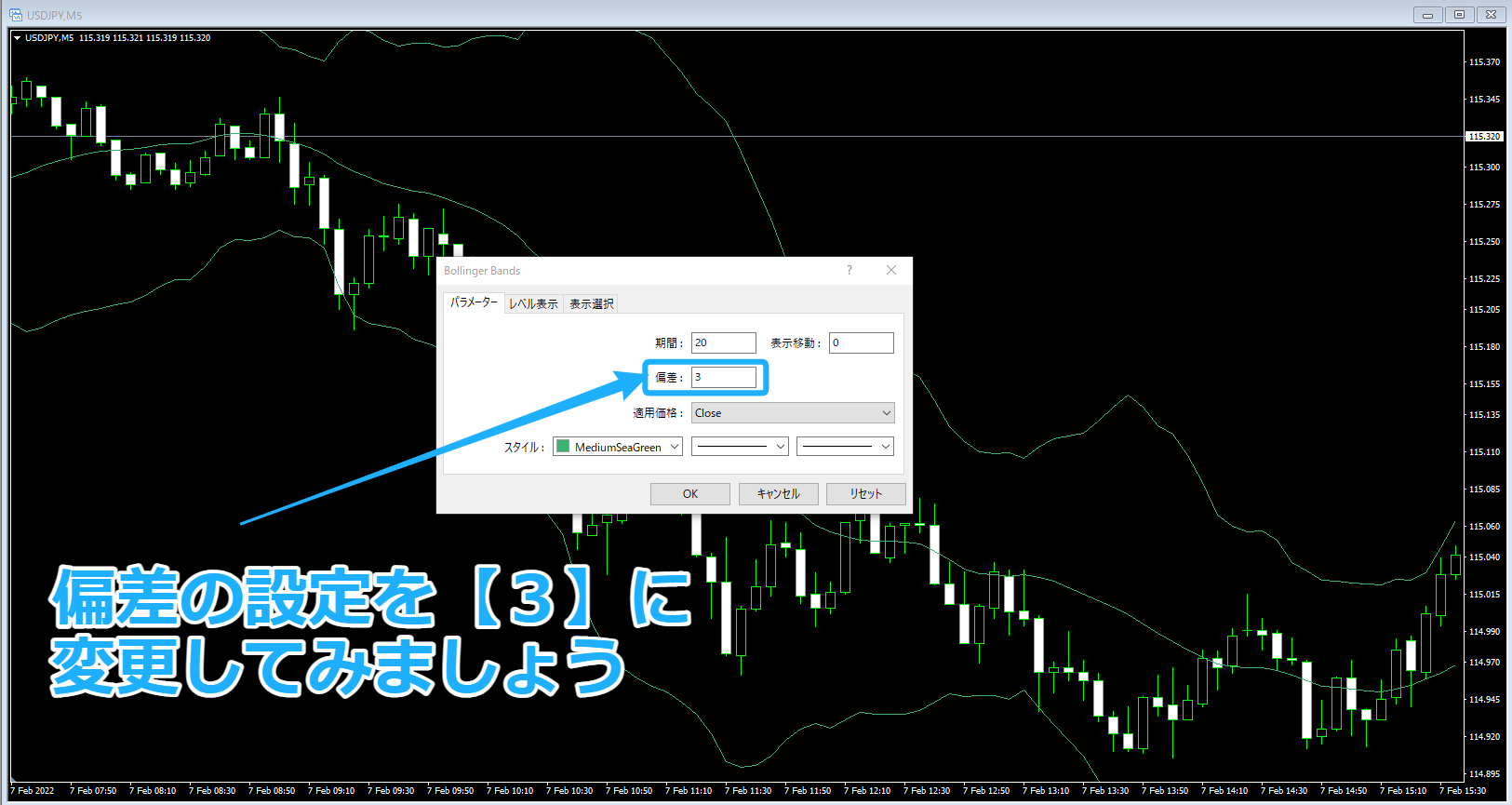This screenshot has width=1512, height=805.
Task: Switch to the 表示選択 tab
Action: click(591, 303)
